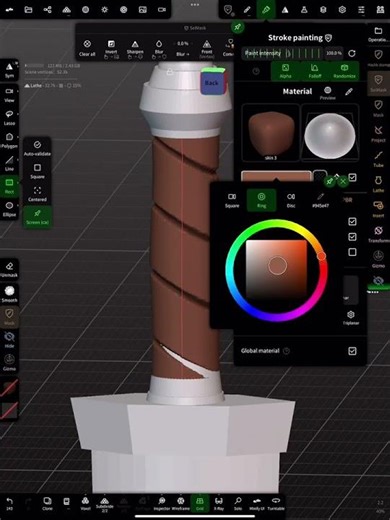
Task: Open the background image icon in top bar
Action: (143, 9)
